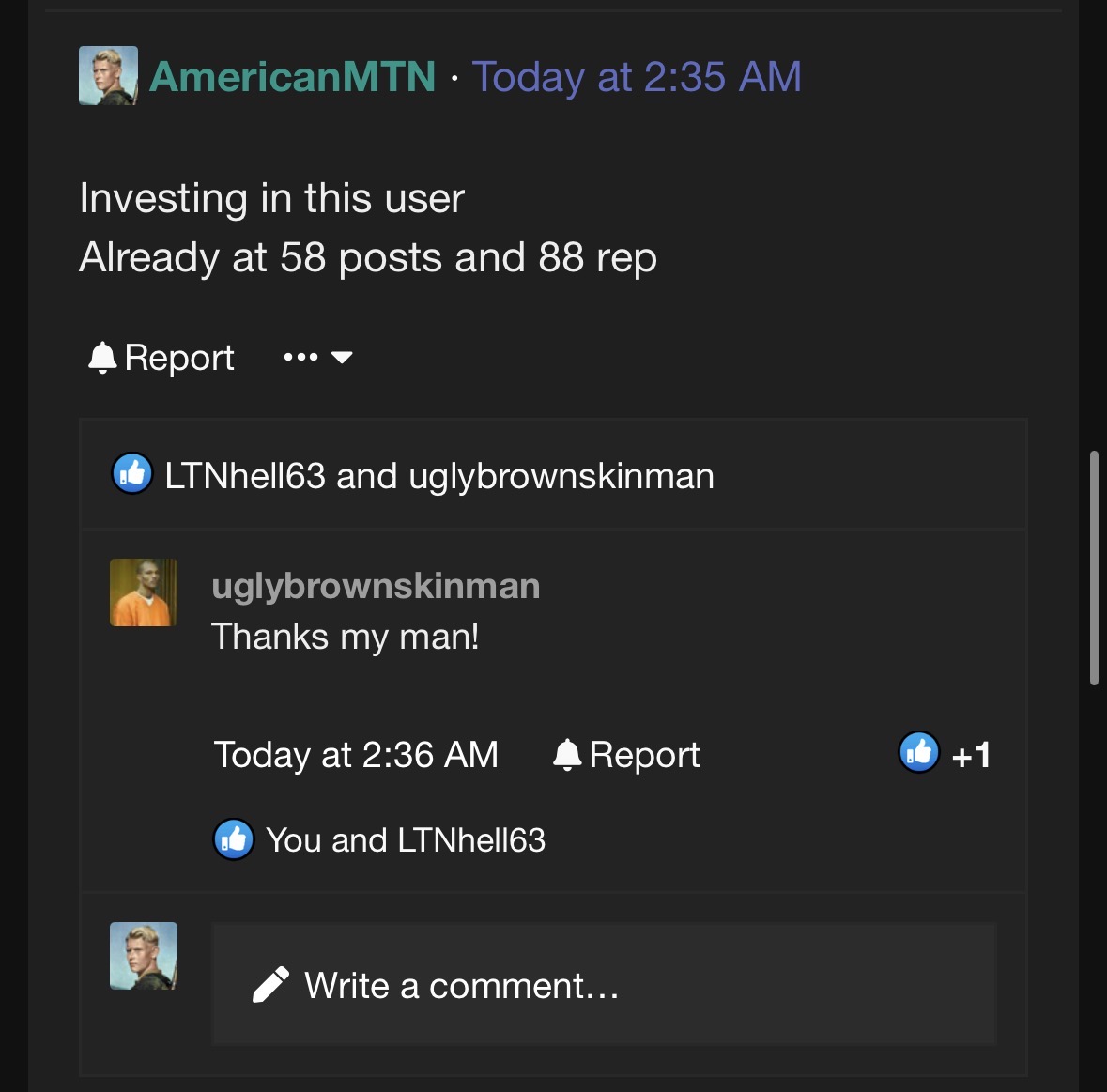Screen dimensions: 1107x1092
Task: Click the bell icon under AmericanMTN's post
Action: click(101, 358)
